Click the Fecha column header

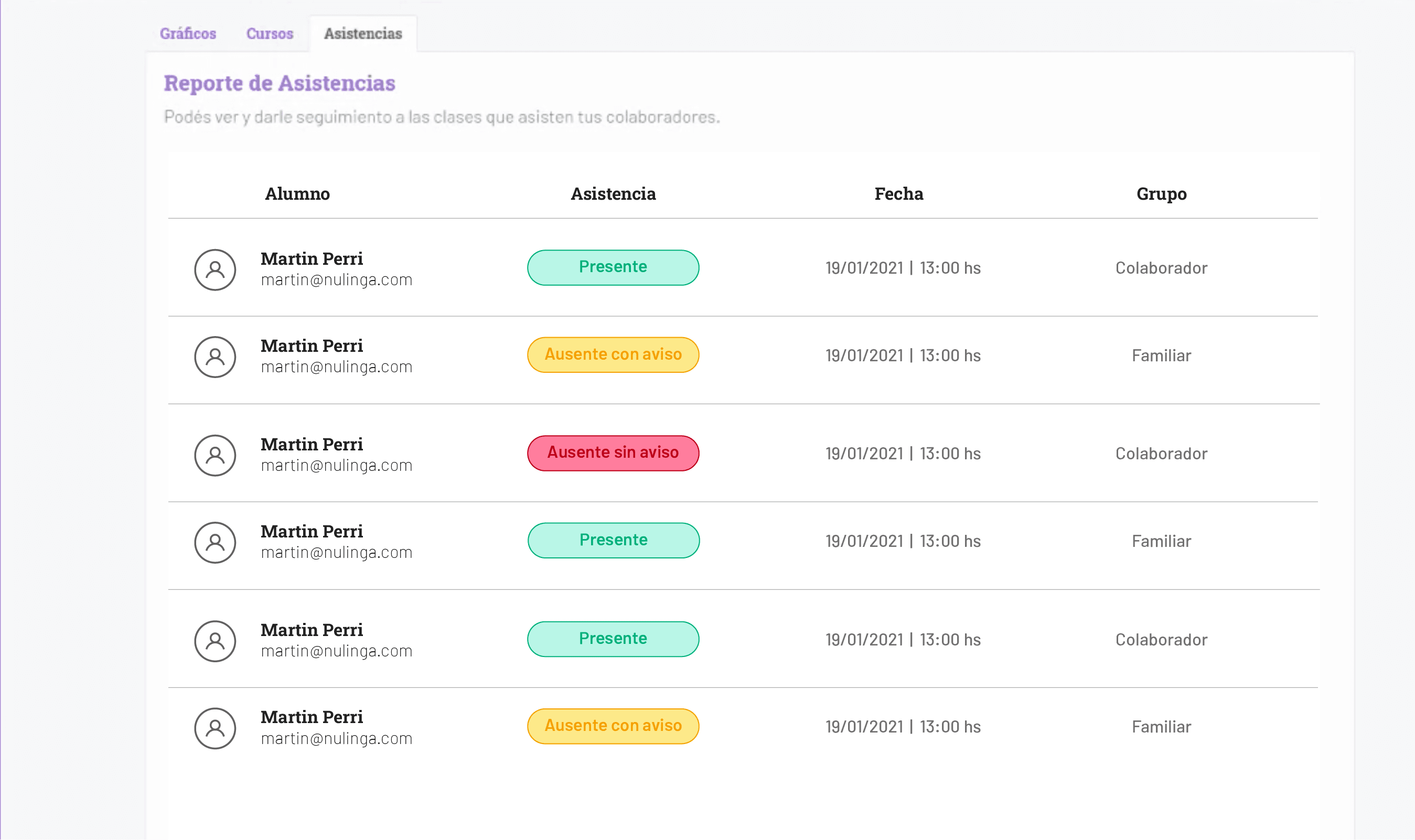899,193
